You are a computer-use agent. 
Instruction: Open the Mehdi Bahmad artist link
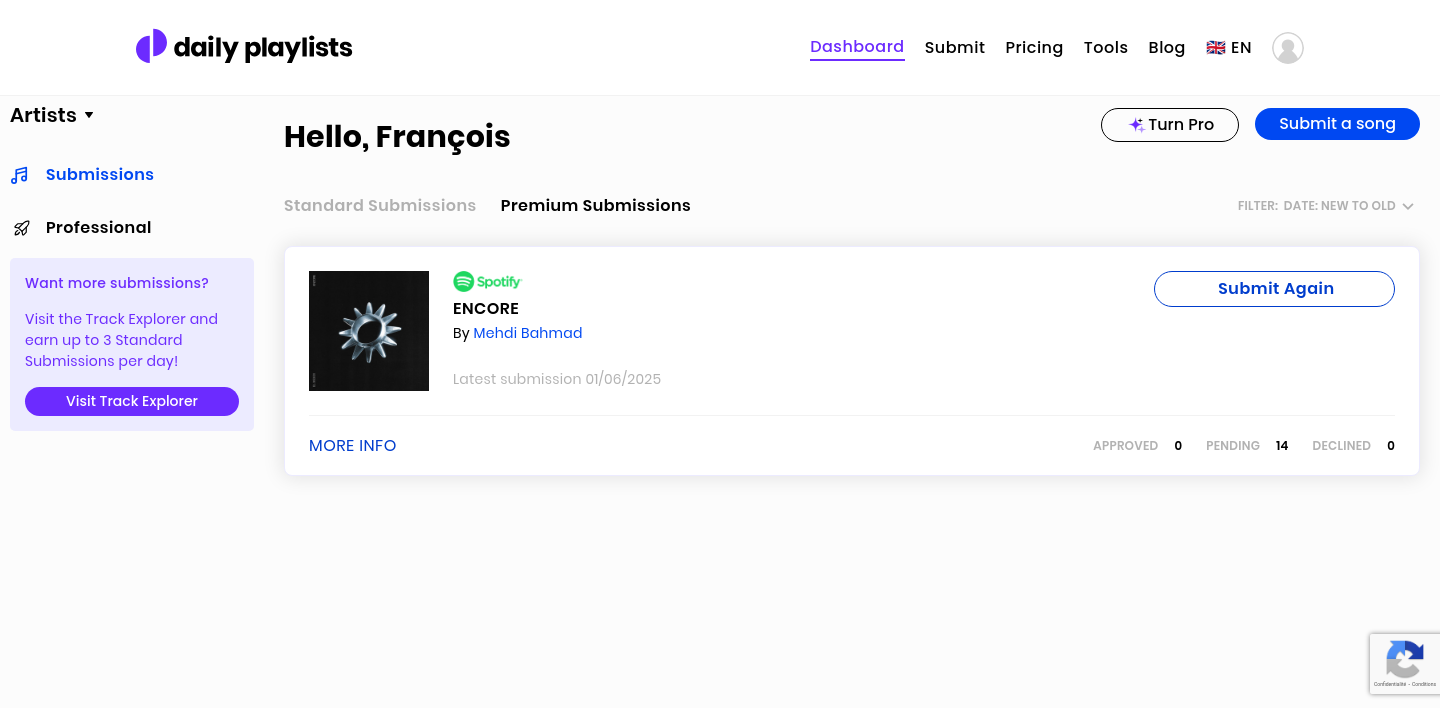point(527,333)
